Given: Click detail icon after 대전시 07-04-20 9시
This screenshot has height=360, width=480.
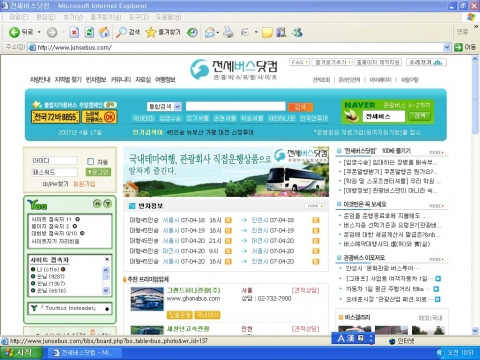Looking at the screenshot, I should [x=228, y=251].
